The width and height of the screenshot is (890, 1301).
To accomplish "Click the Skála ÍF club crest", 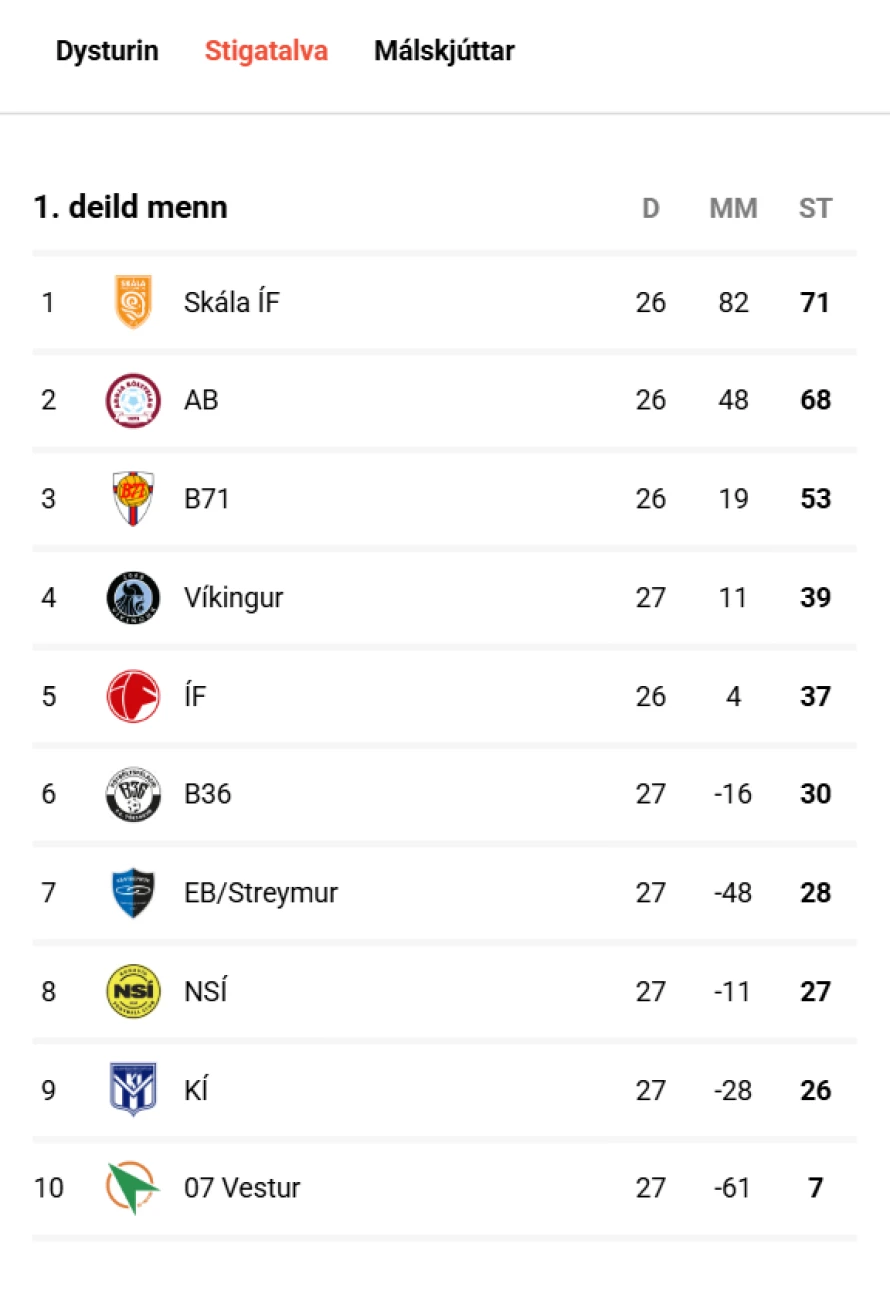I will (133, 302).
